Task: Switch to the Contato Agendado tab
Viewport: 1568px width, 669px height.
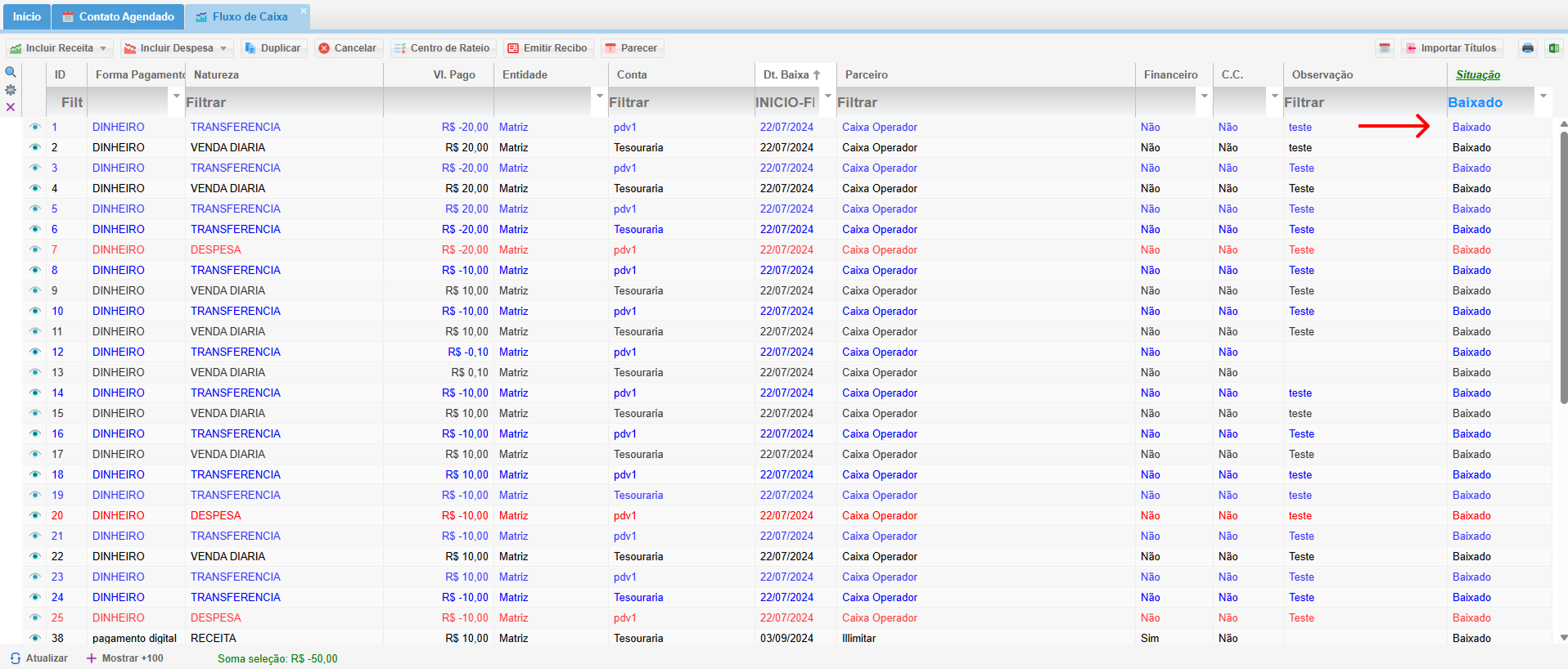Action: coord(118,16)
